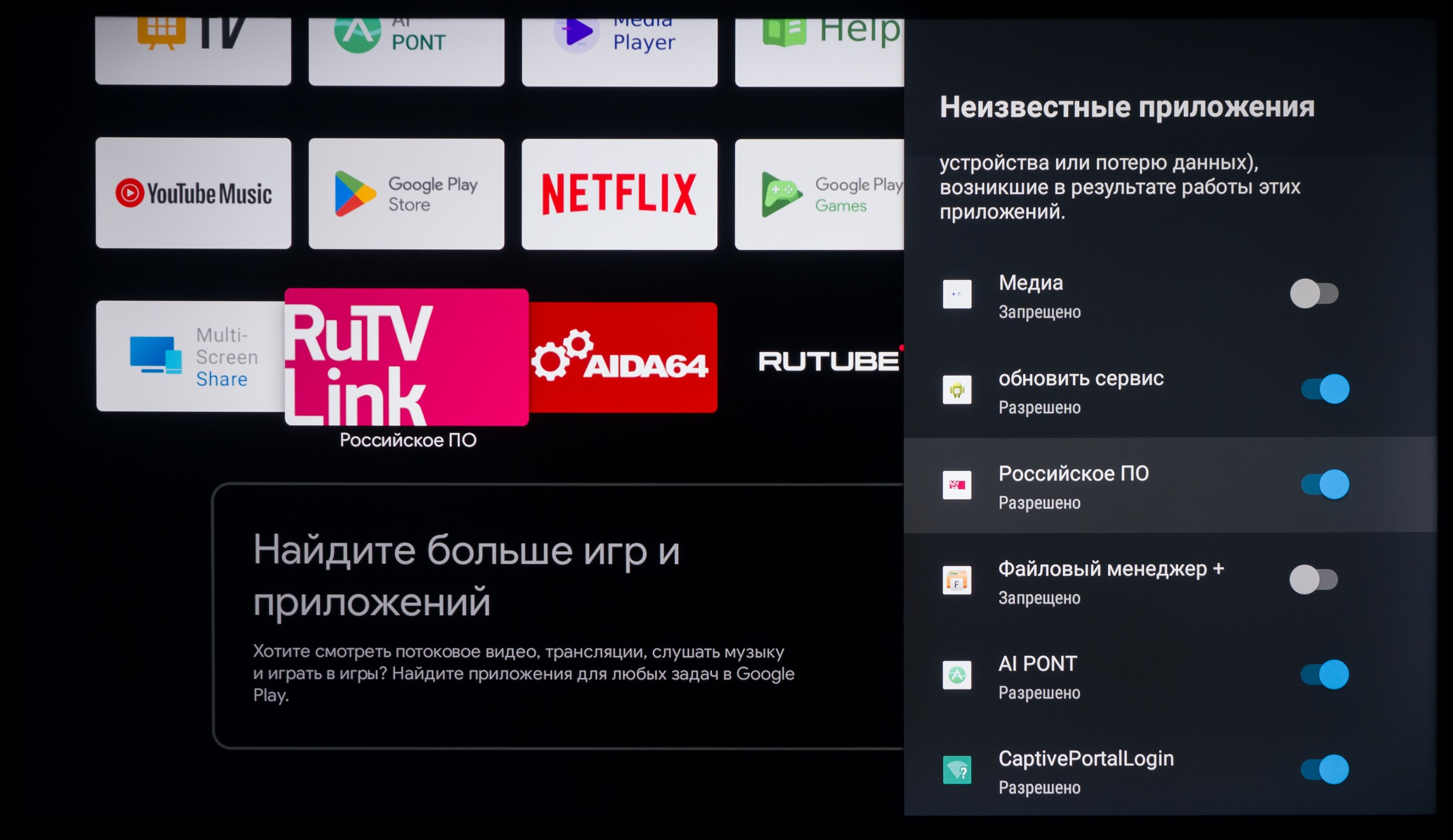Open the Netflix app tile
The height and width of the screenshot is (840, 1453).
tap(619, 194)
